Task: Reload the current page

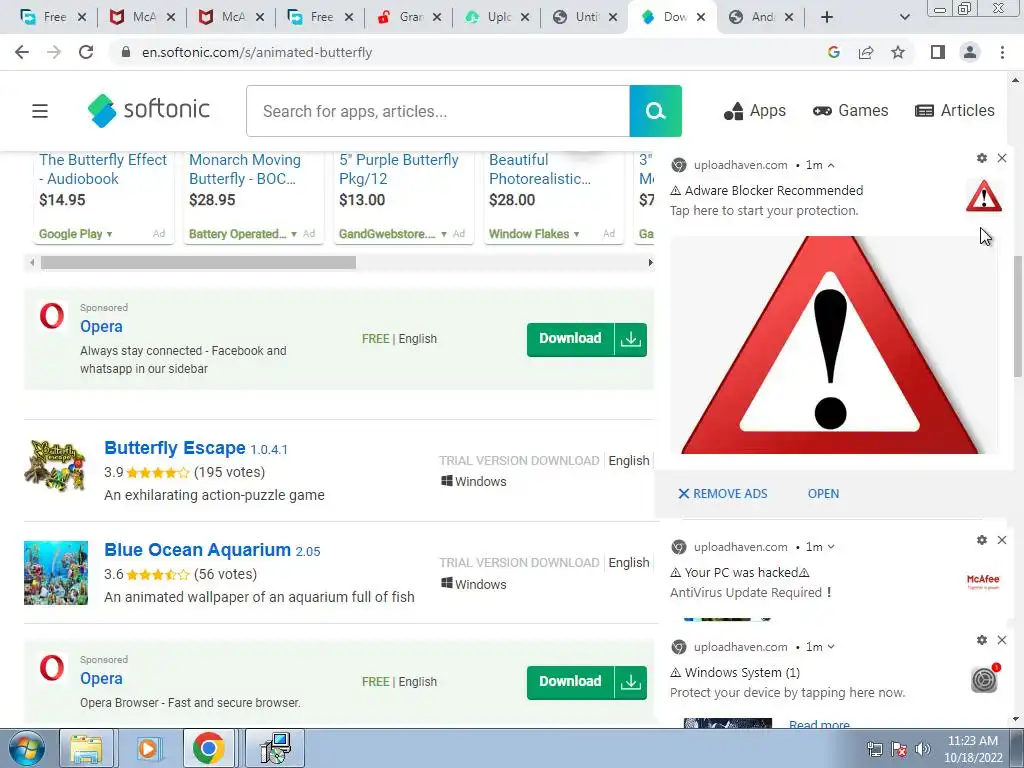Action: (x=86, y=52)
